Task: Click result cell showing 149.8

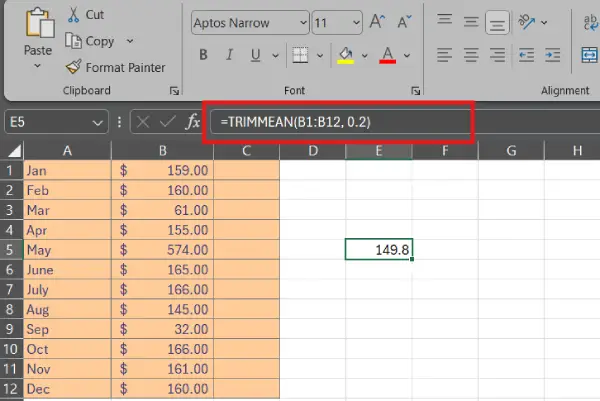Action: [379, 249]
